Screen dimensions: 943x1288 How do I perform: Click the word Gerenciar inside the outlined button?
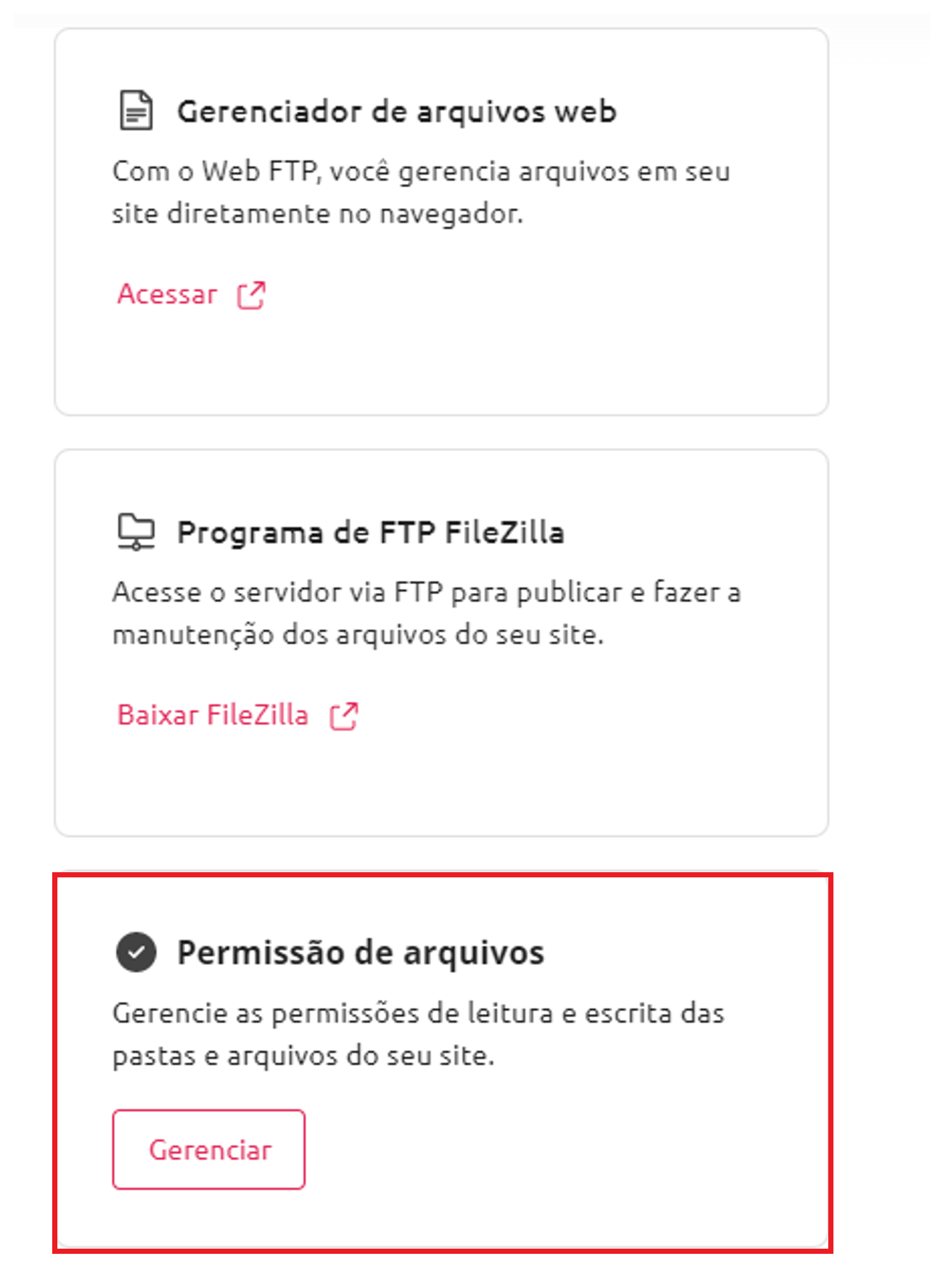(x=210, y=1150)
